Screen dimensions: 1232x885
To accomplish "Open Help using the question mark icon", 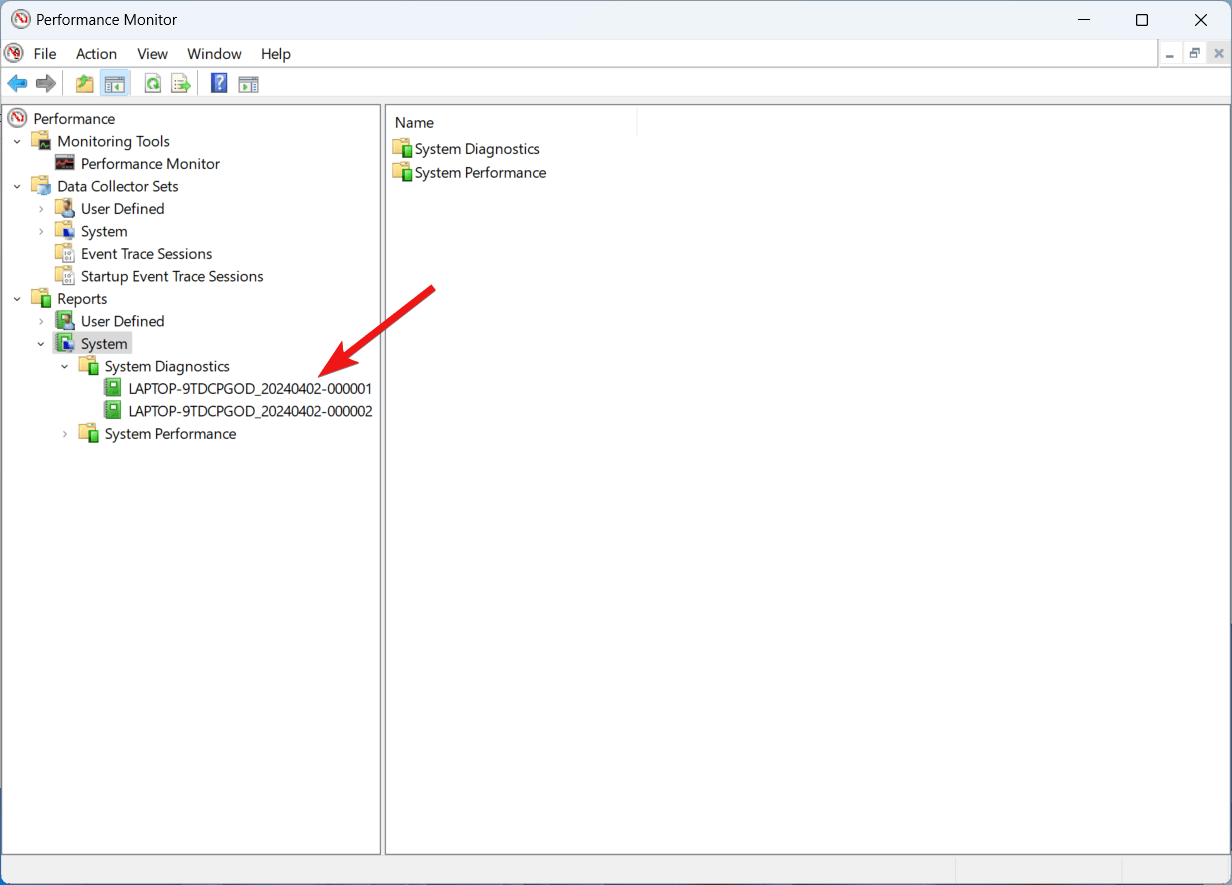I will click(219, 84).
